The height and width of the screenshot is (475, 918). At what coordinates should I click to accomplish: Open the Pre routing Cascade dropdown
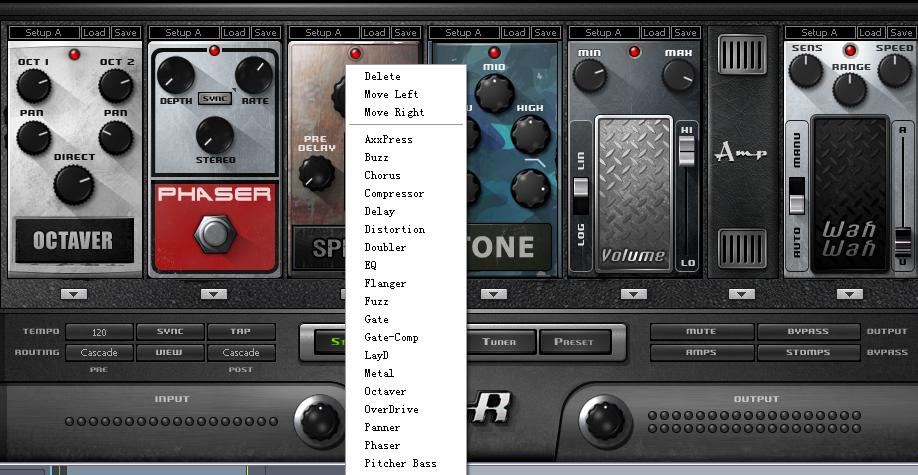[99, 353]
